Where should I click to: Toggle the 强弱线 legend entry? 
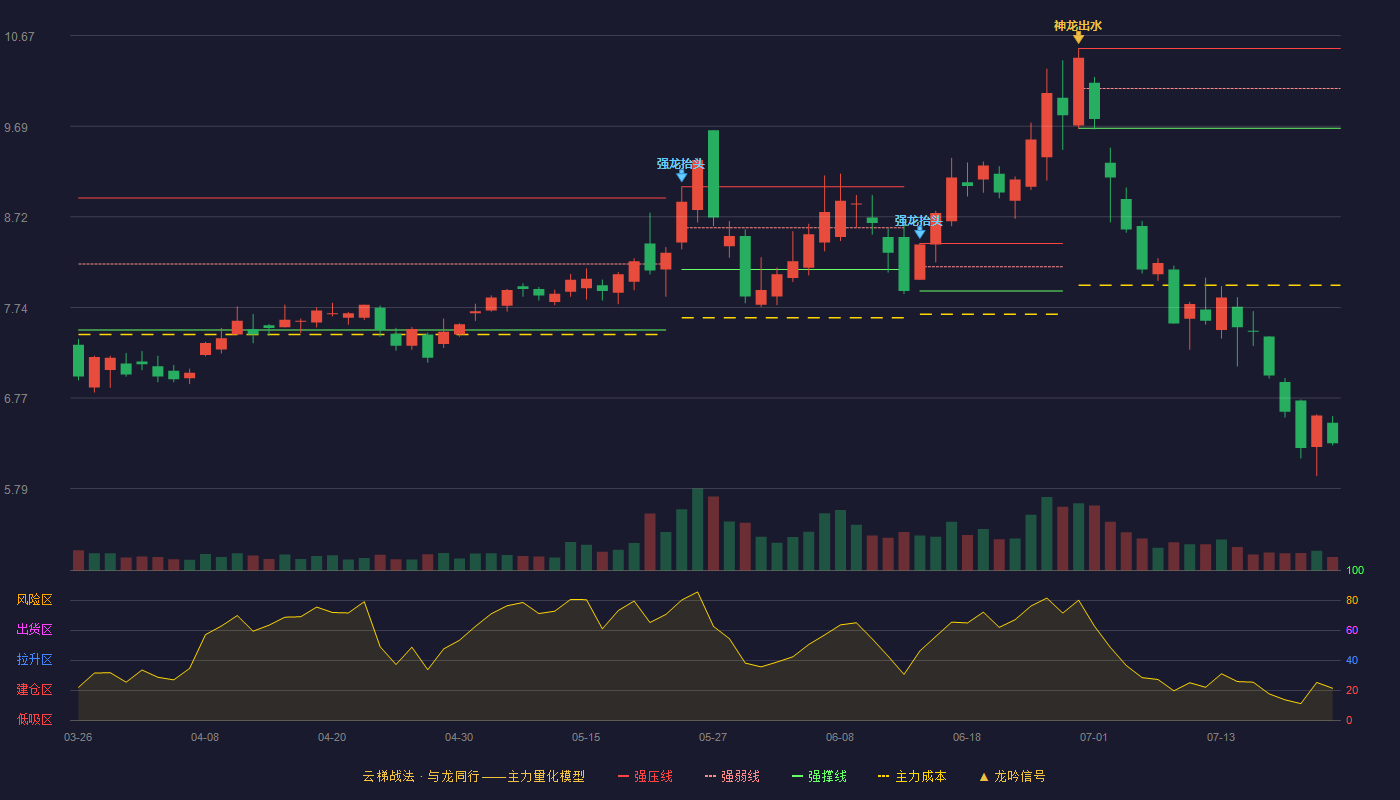click(x=732, y=776)
